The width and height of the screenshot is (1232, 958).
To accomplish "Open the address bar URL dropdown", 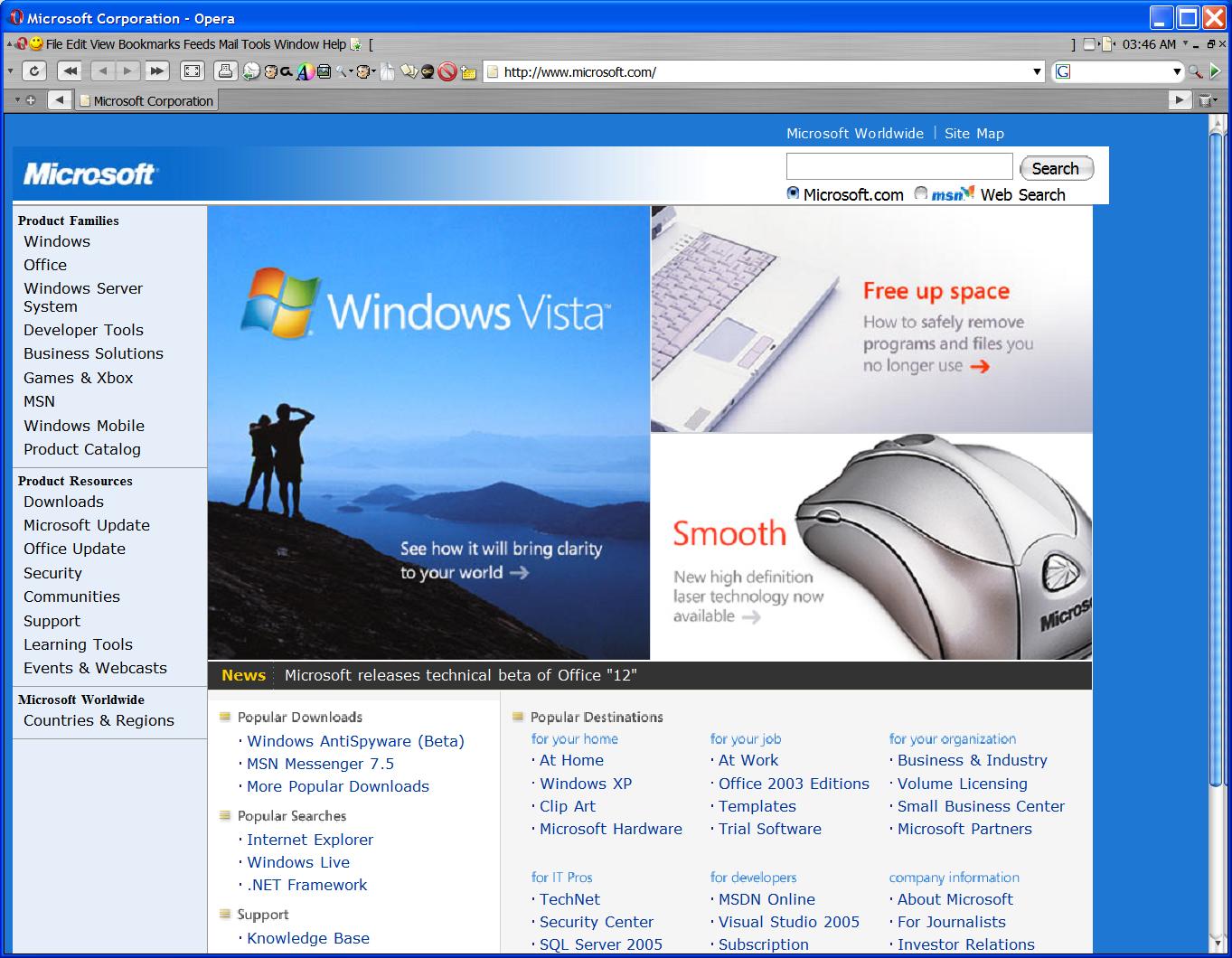I will (1038, 71).
